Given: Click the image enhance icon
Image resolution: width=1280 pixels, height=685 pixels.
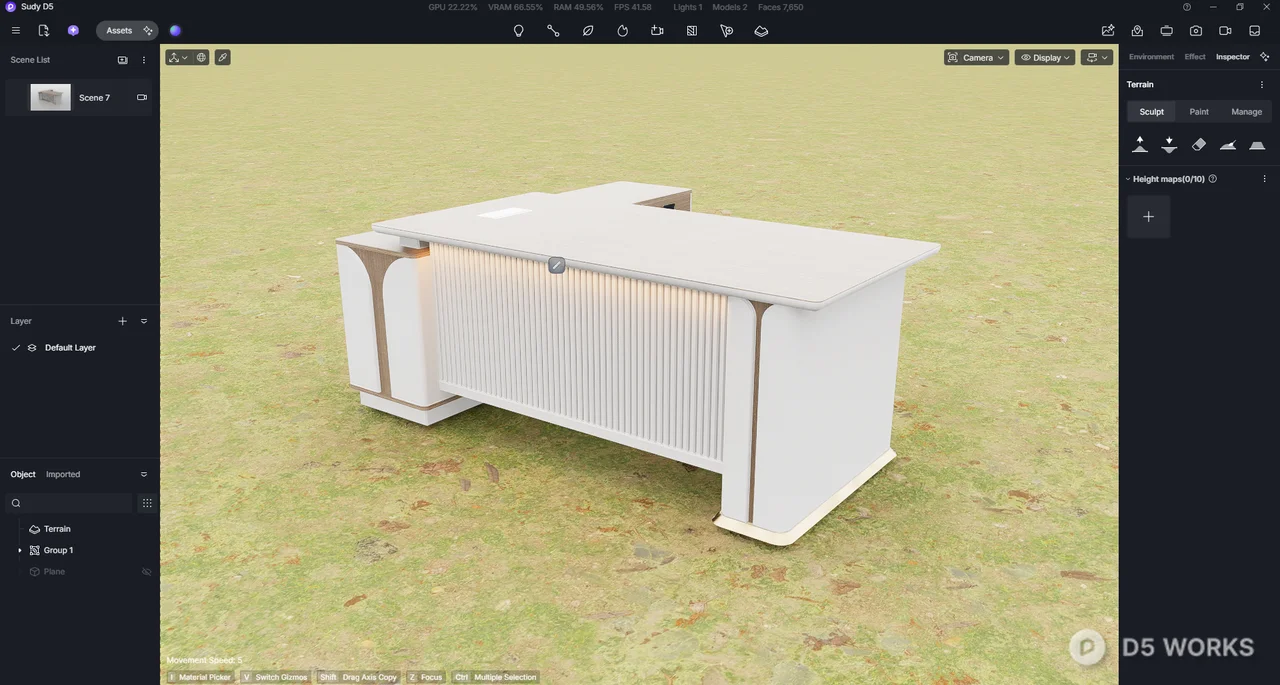Looking at the screenshot, I should tap(1108, 31).
